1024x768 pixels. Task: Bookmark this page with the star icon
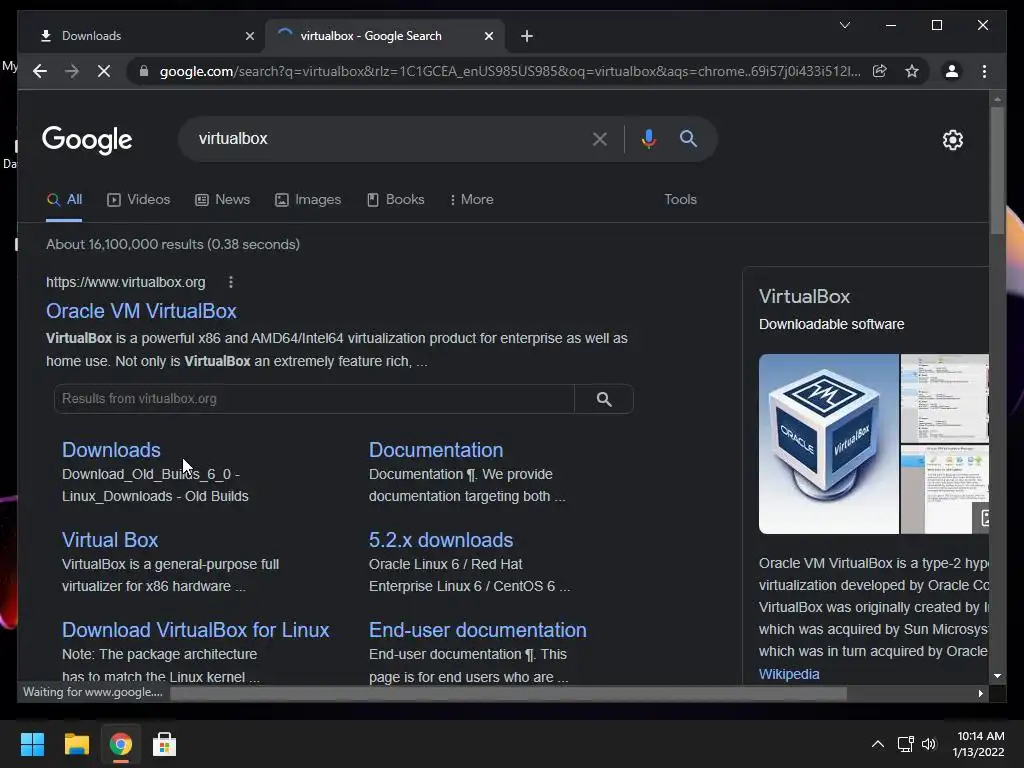pyautogui.click(x=912, y=71)
